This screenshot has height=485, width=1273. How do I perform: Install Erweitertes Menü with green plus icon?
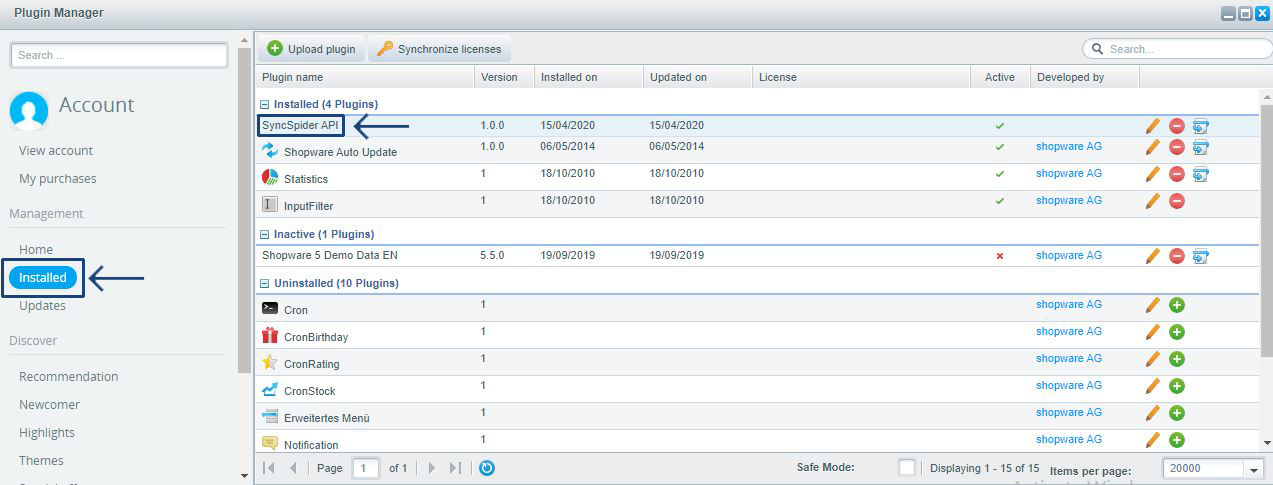tap(1177, 413)
